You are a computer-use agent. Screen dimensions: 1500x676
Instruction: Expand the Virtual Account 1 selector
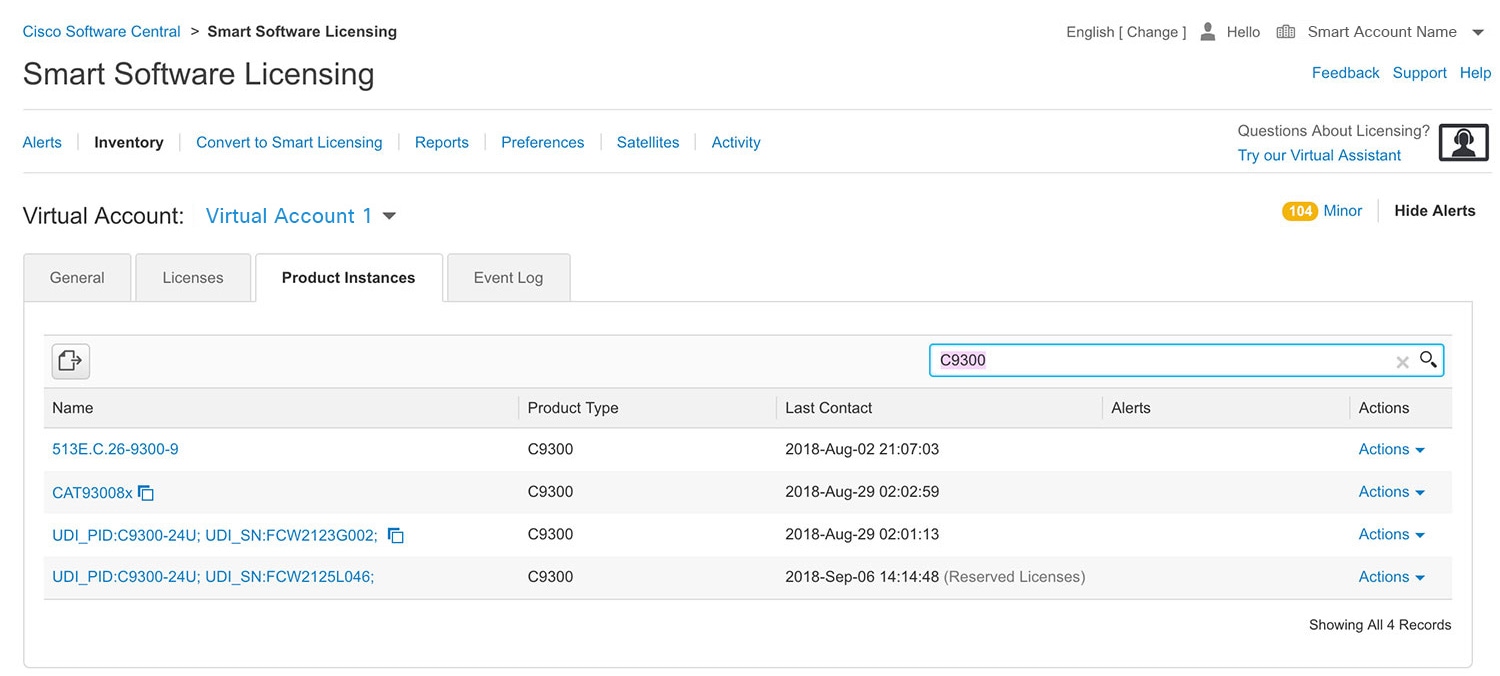[390, 216]
